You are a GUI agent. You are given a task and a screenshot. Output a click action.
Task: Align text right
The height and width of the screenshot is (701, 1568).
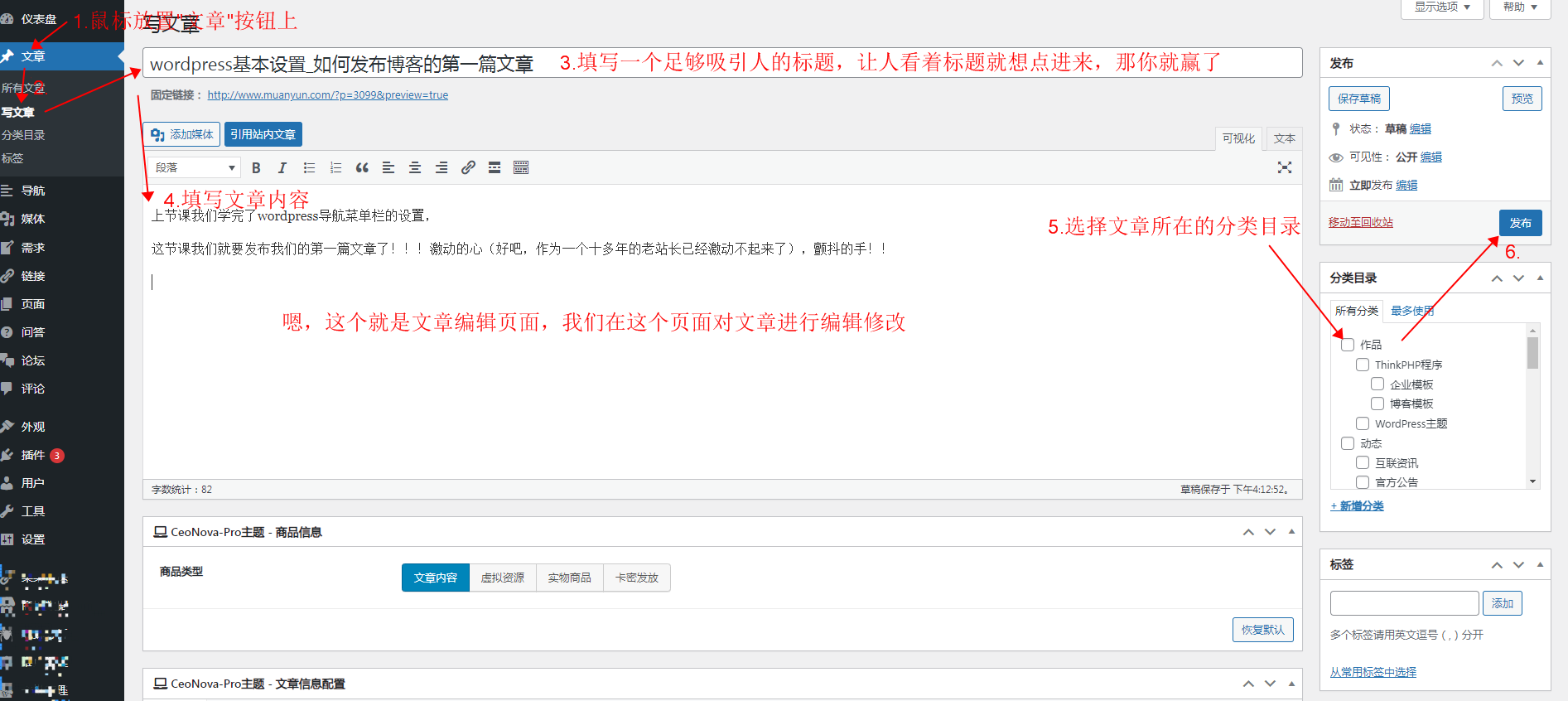click(441, 167)
